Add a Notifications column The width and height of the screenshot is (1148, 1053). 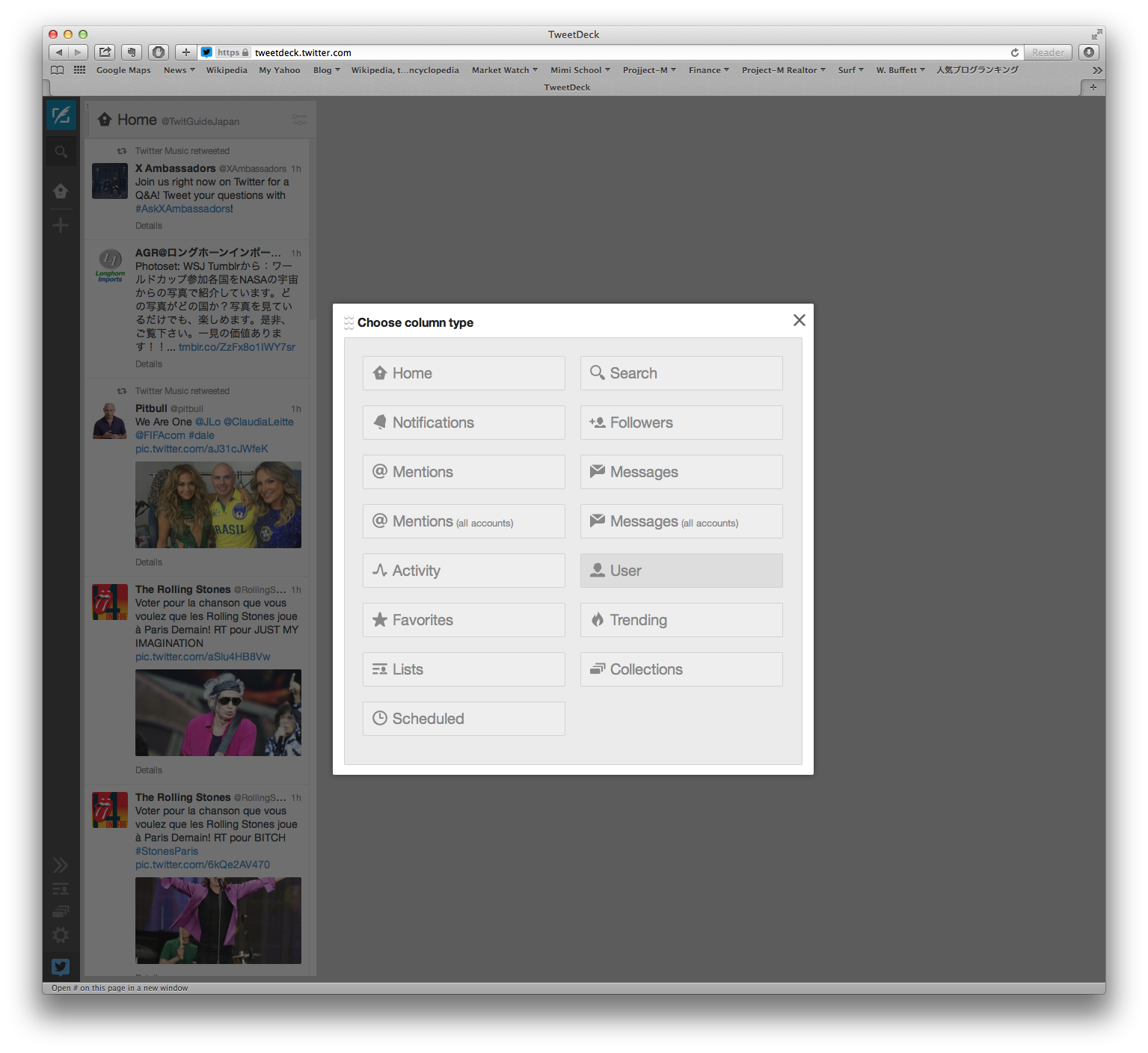coord(464,423)
